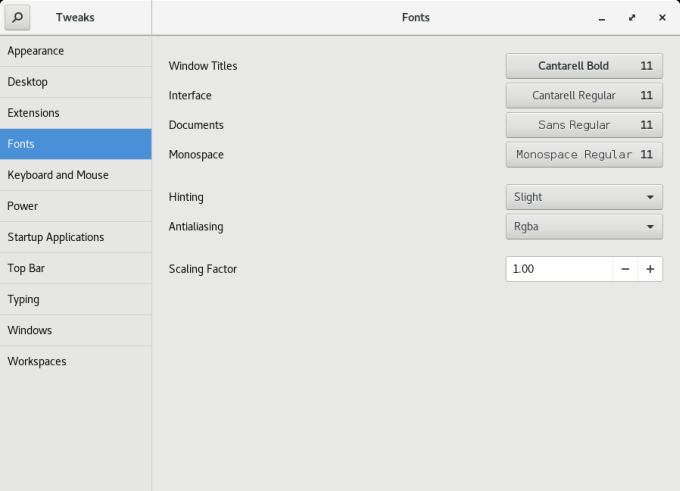Open the Antialiasing dropdown
The image size is (680, 491).
(x=584, y=227)
